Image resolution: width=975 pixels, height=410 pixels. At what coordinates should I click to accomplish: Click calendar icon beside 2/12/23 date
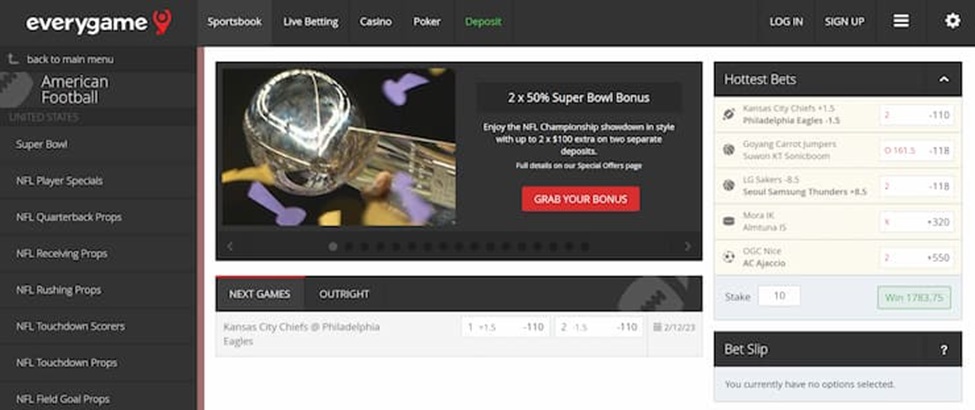pyautogui.click(x=658, y=327)
